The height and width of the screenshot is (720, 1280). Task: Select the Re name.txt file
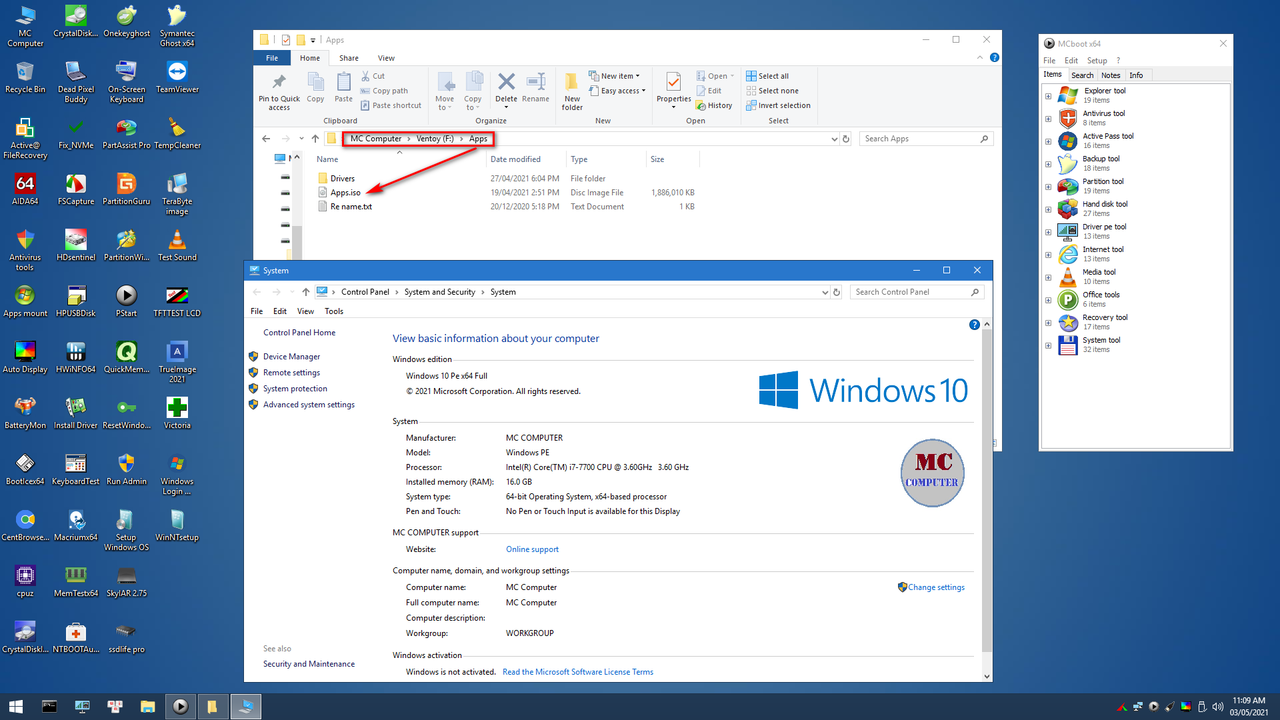(x=344, y=207)
